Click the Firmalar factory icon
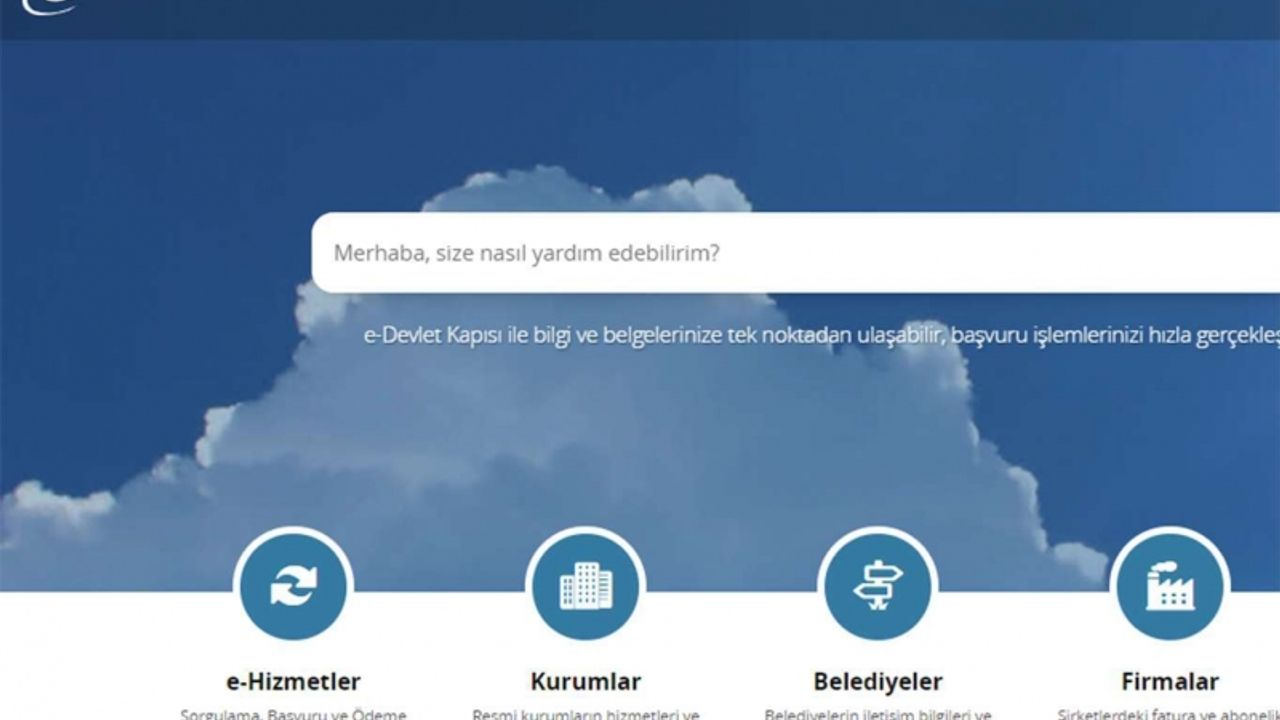The width and height of the screenshot is (1280, 720). tap(1169, 586)
